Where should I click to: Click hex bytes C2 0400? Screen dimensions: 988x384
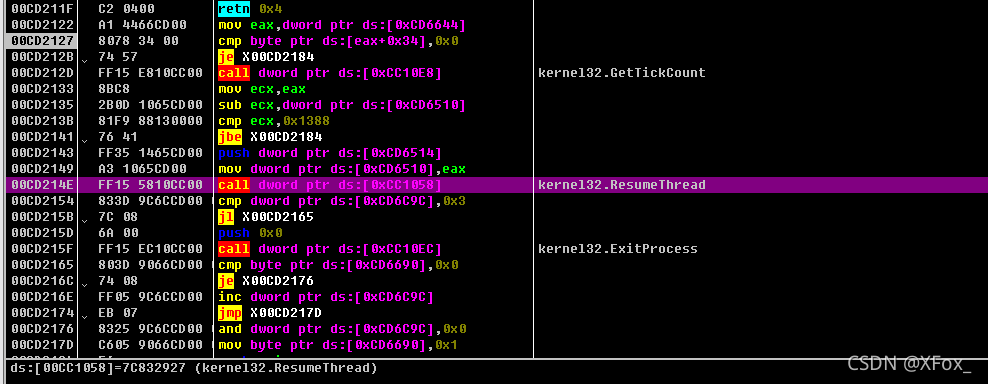pos(127,9)
